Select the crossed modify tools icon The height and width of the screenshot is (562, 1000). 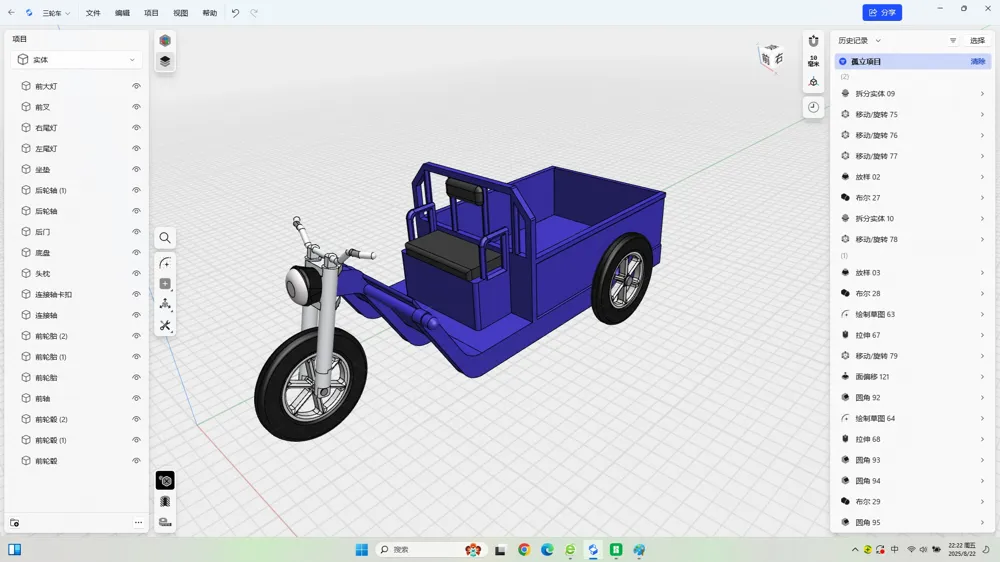(x=165, y=325)
